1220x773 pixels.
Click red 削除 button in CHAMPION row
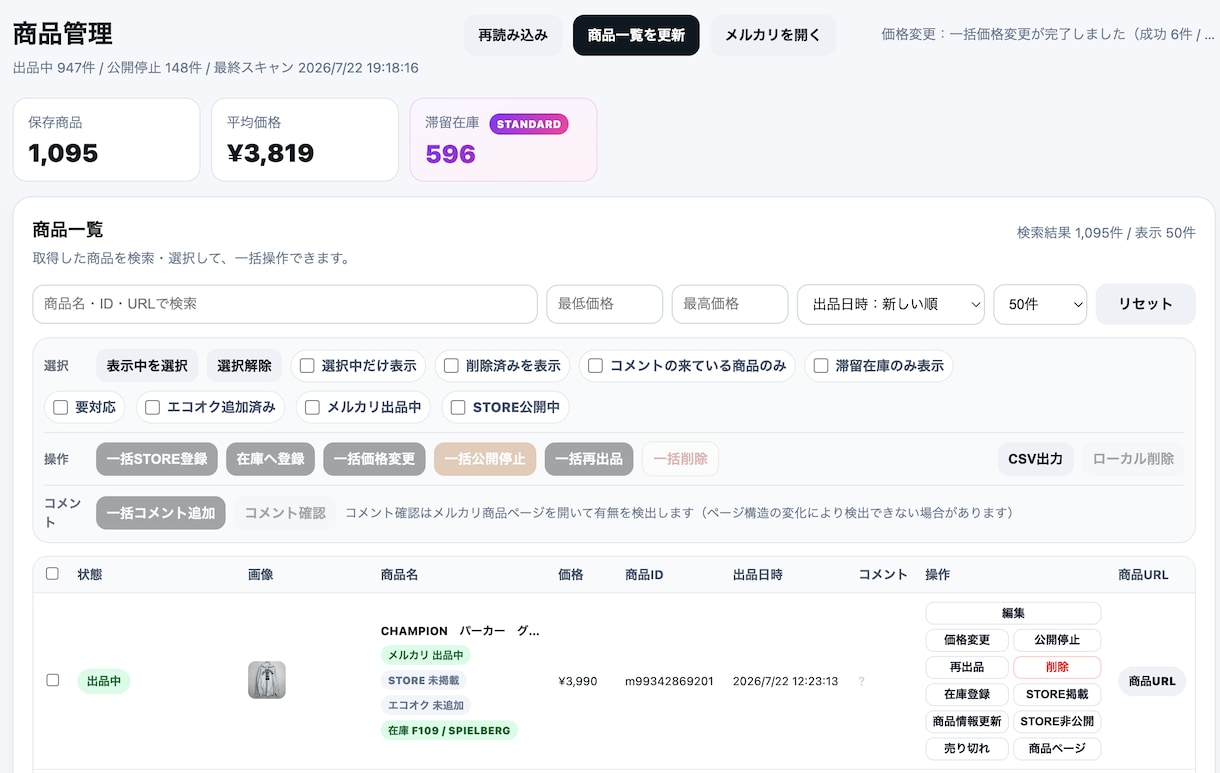pos(1057,667)
